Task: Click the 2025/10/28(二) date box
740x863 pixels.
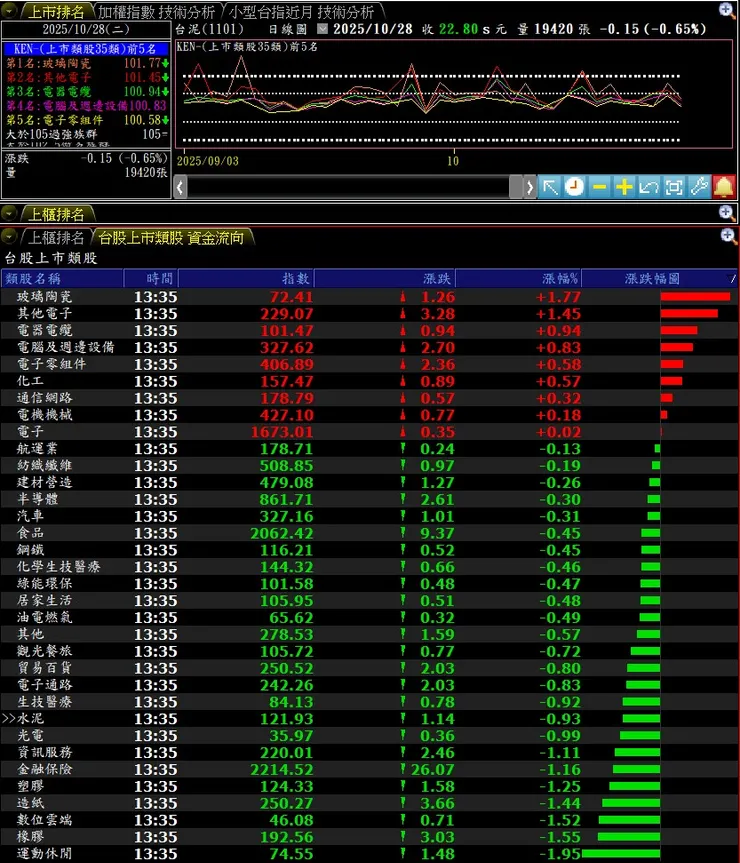Action: pos(86,29)
